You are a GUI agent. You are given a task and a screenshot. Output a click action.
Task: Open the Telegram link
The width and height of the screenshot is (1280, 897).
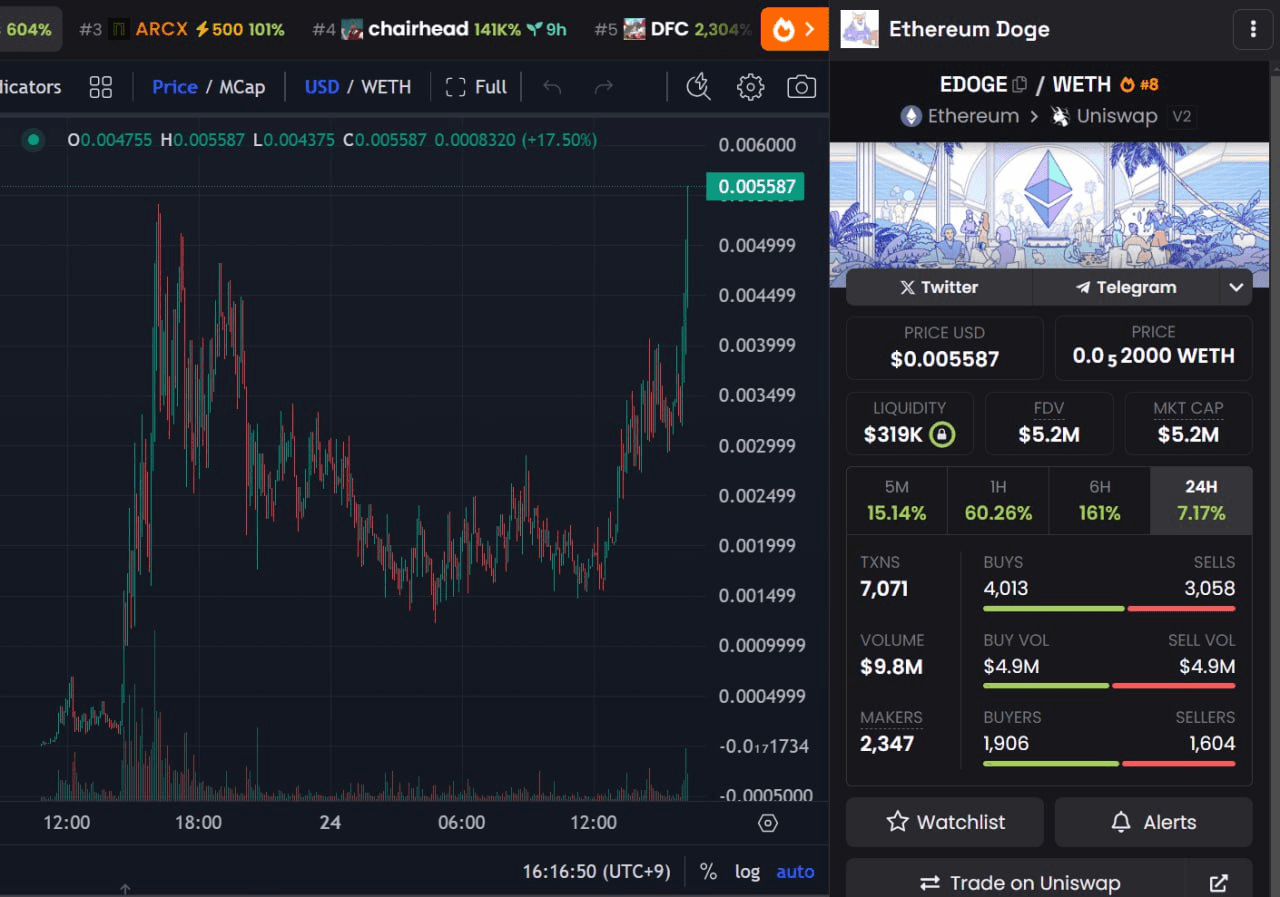[1126, 287]
